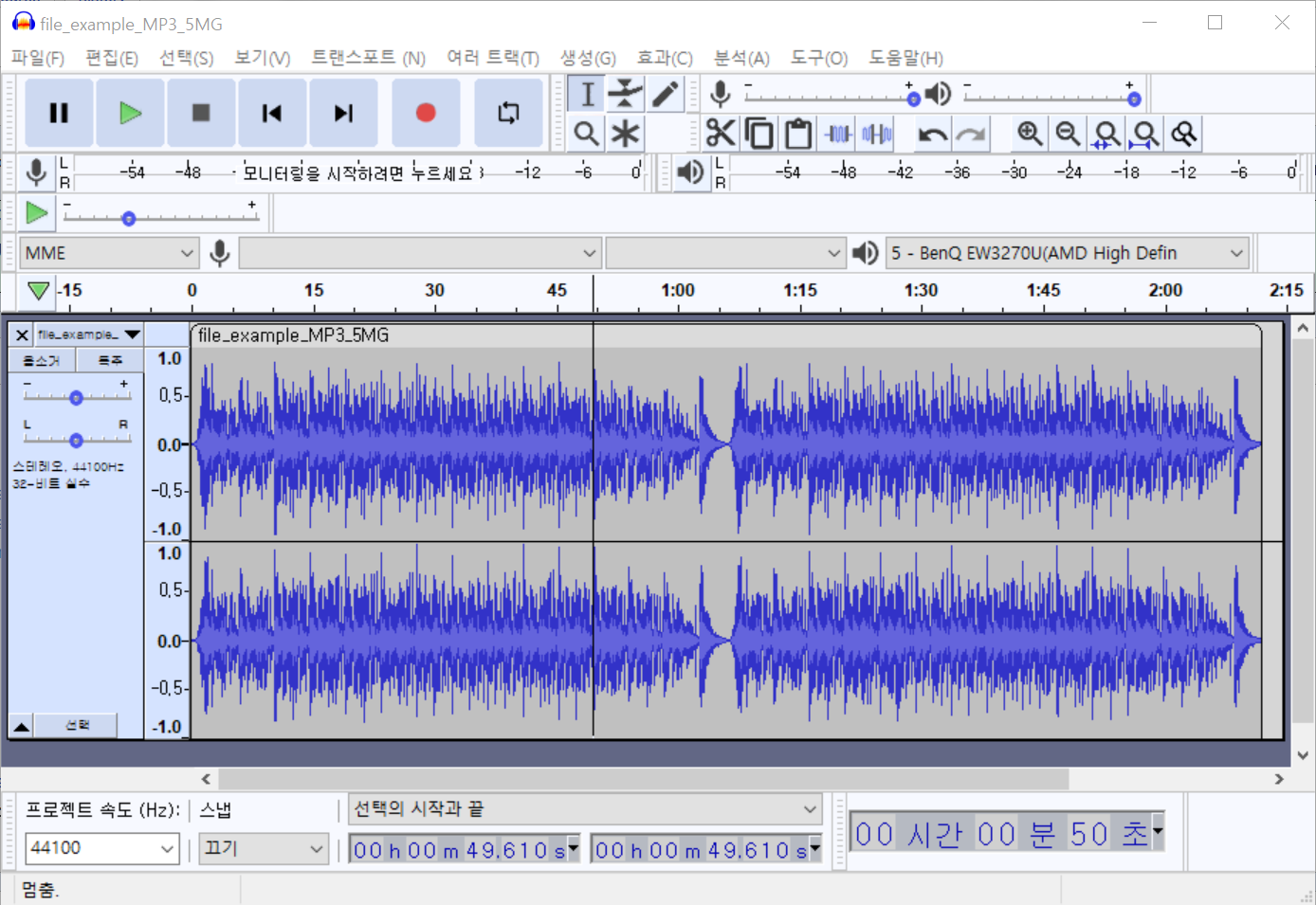Open the recording channels dropdown
1316x905 pixels.
[x=724, y=253]
